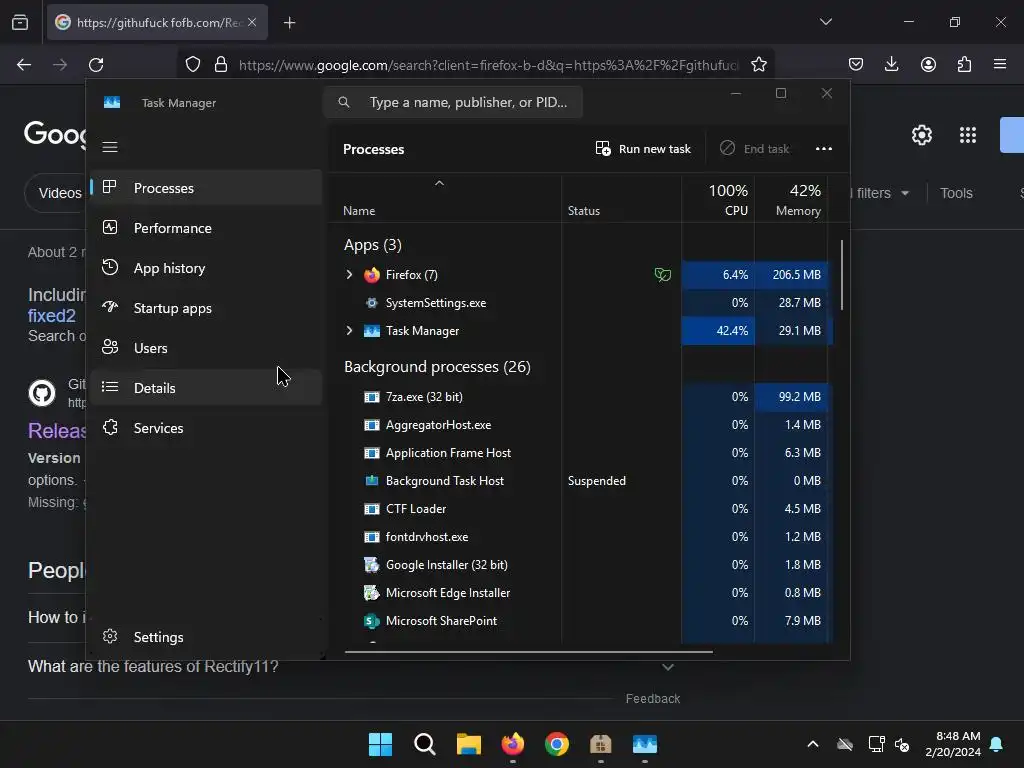Open the Processes page in Task Manager
The image size is (1024, 768).
206,188
